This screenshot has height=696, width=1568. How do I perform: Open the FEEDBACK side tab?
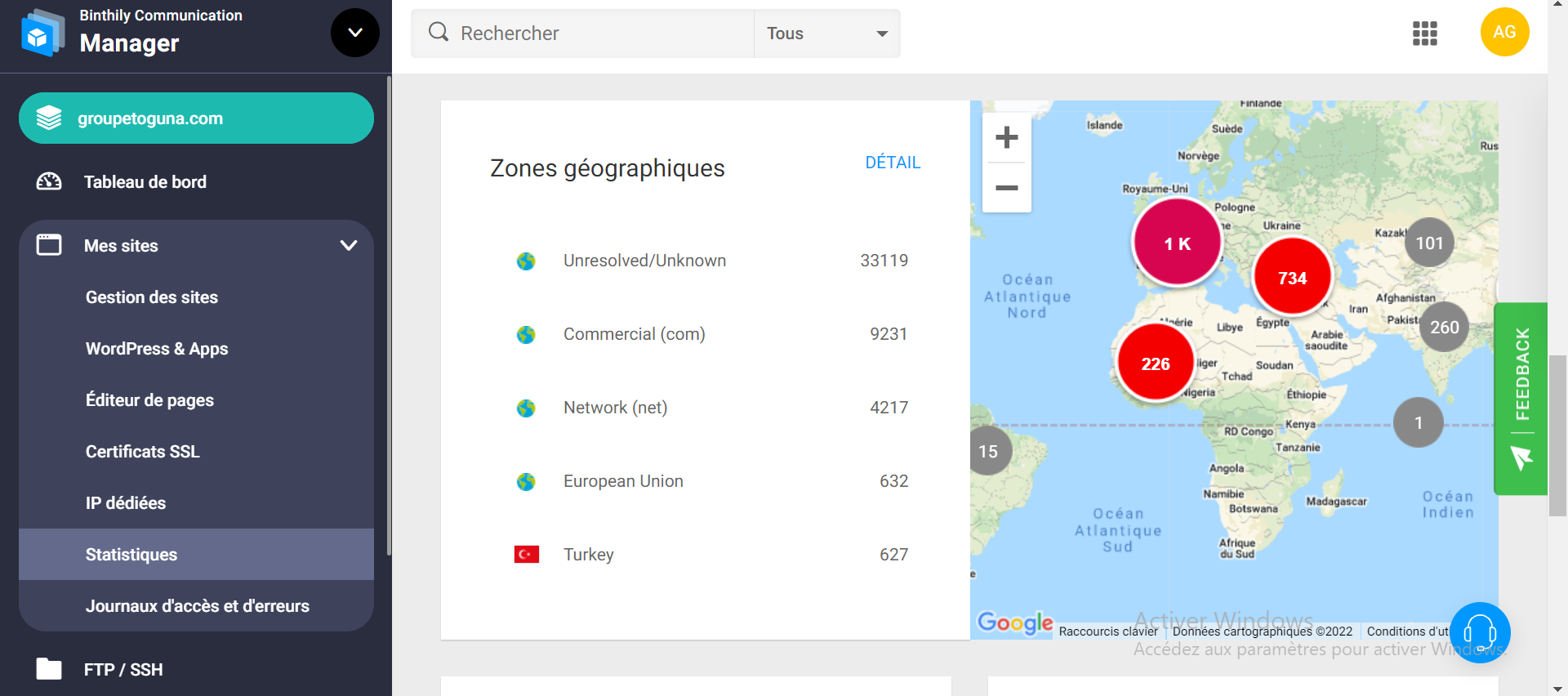(x=1521, y=399)
